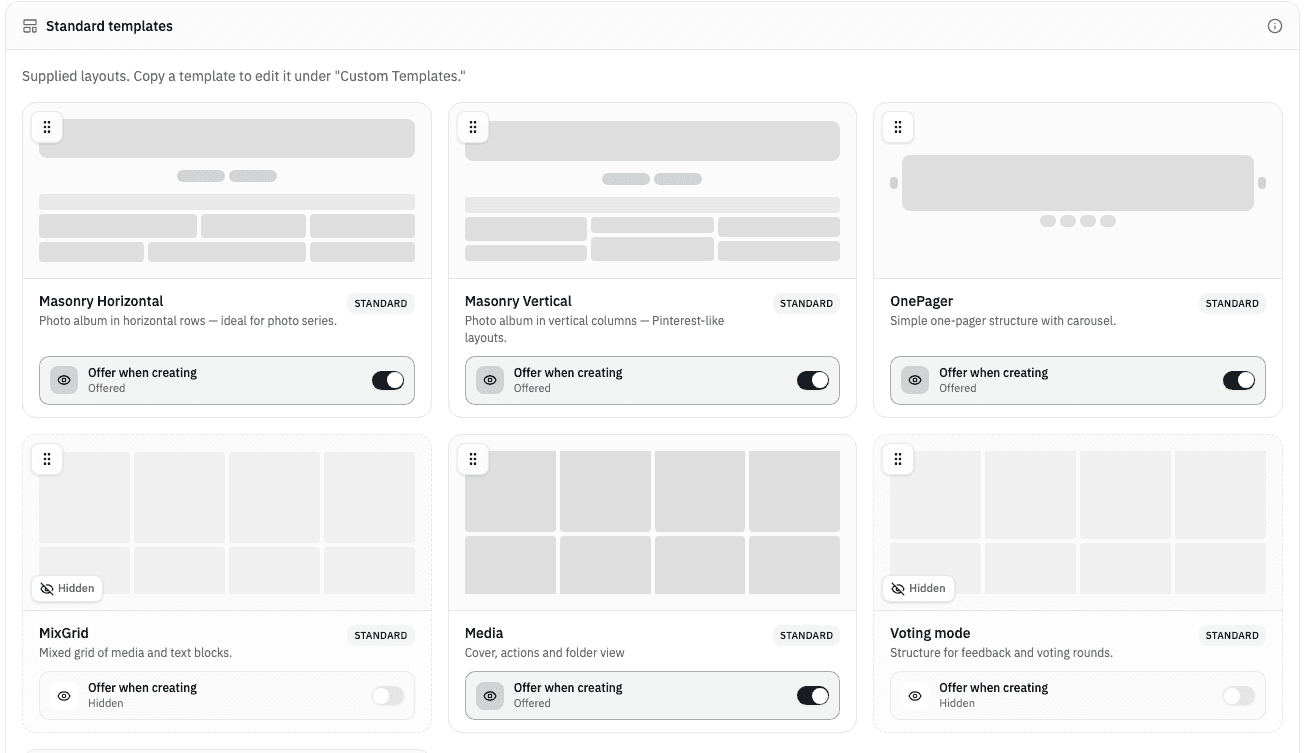1305x753 pixels.
Task: Click the eye icon in MixGrid card
Action: [x=64, y=695]
